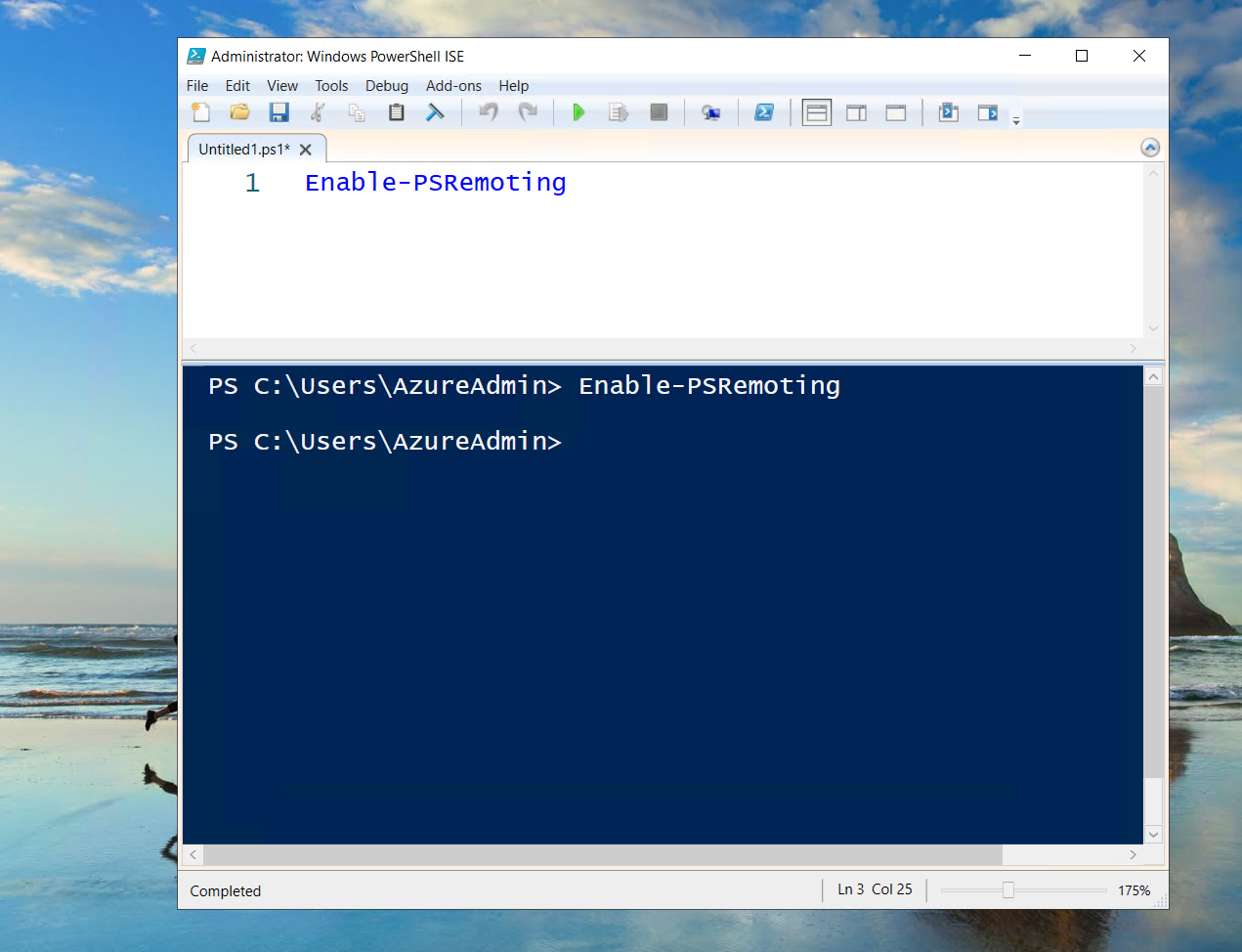The width and height of the screenshot is (1242, 952).
Task: Click the last console prompt line
Action: click(385, 442)
